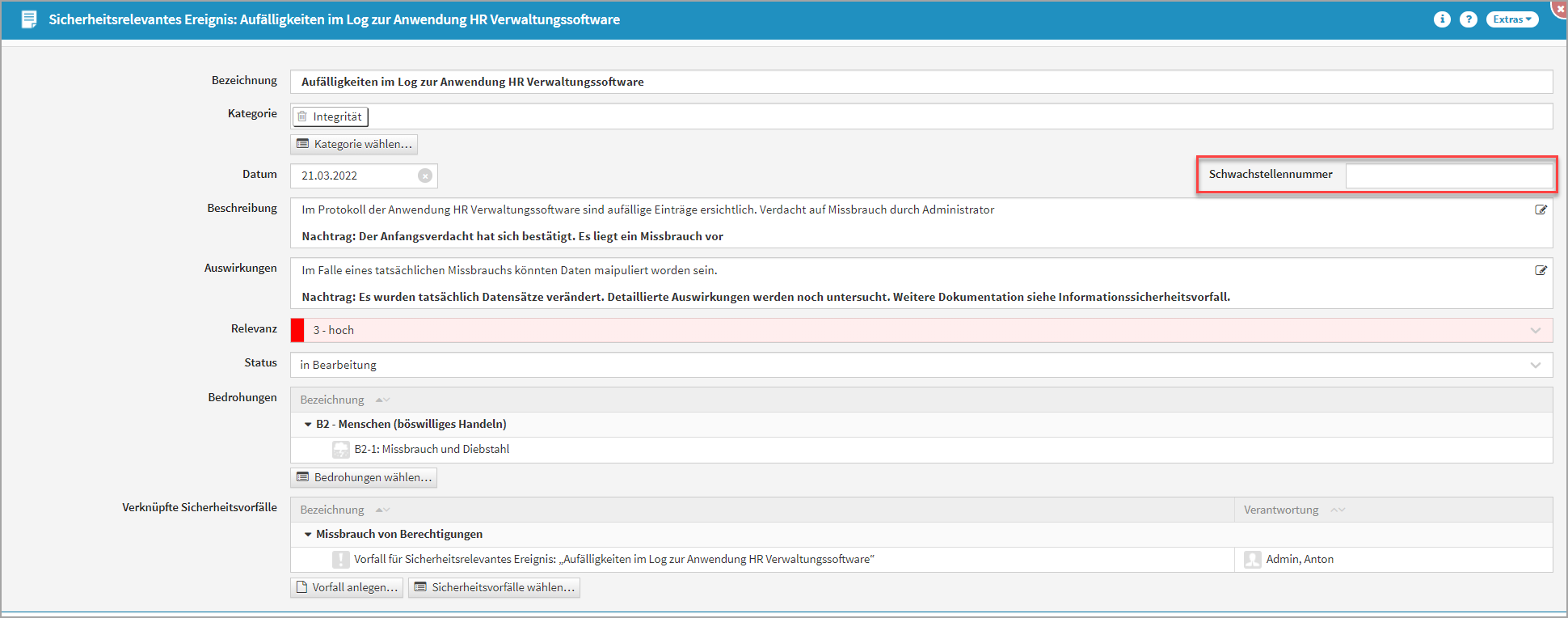Image resolution: width=1568 pixels, height=618 pixels.
Task: Click the red Relevanz color indicator
Action: tap(297, 330)
